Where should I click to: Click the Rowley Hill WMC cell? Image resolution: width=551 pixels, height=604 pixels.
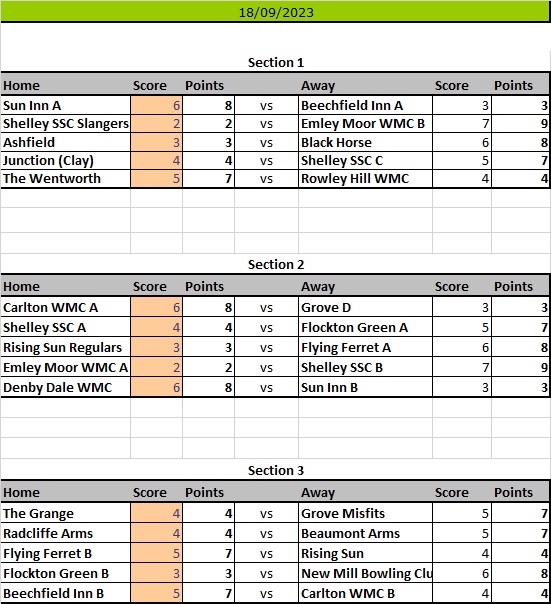pyautogui.click(x=365, y=179)
